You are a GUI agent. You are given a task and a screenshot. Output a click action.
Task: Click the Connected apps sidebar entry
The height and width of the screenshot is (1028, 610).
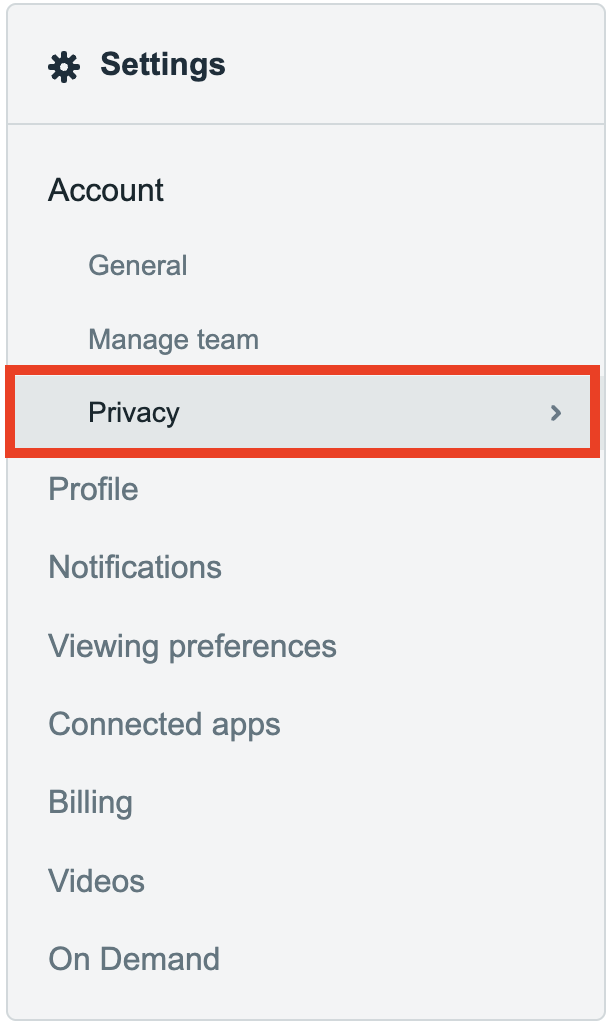[x=164, y=724]
